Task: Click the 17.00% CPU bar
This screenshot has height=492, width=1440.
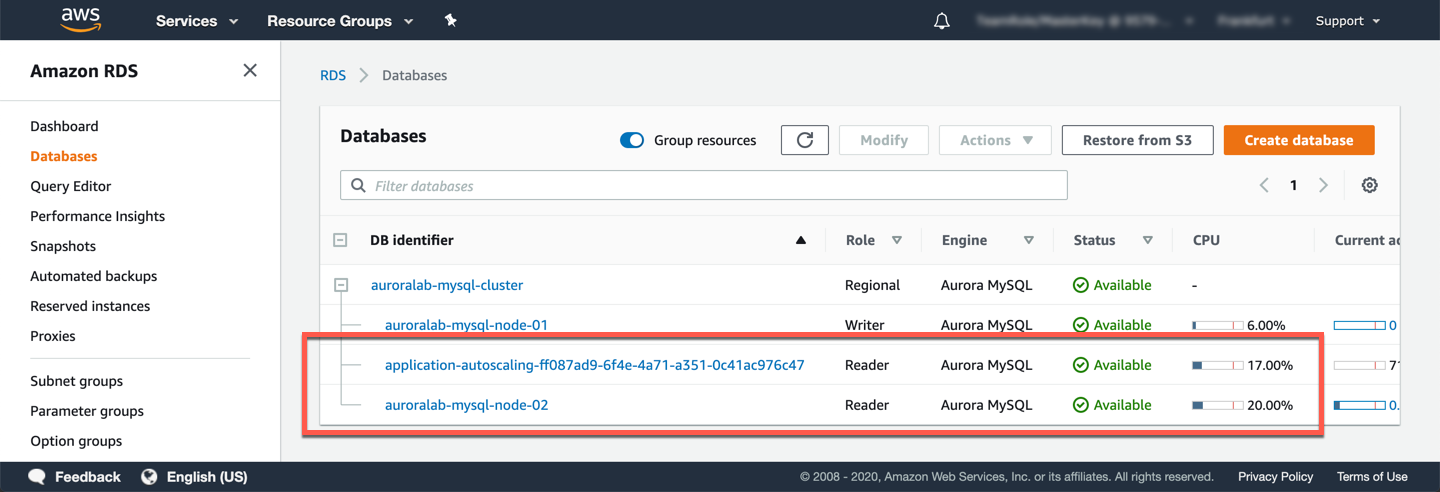Action: 1218,365
